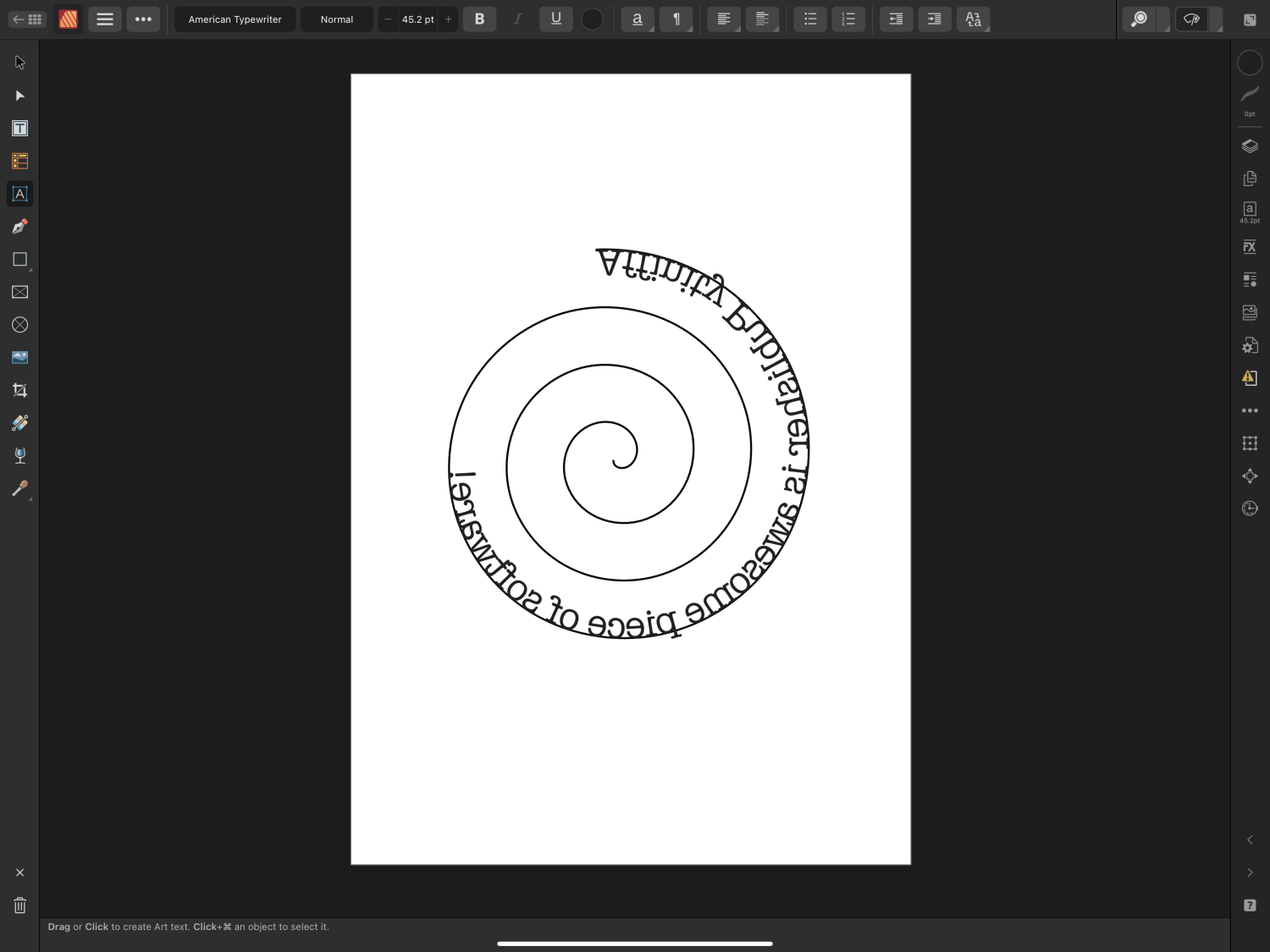The height and width of the screenshot is (952, 1270).
Task: Open the American Typewriter font picker
Action: click(234, 19)
